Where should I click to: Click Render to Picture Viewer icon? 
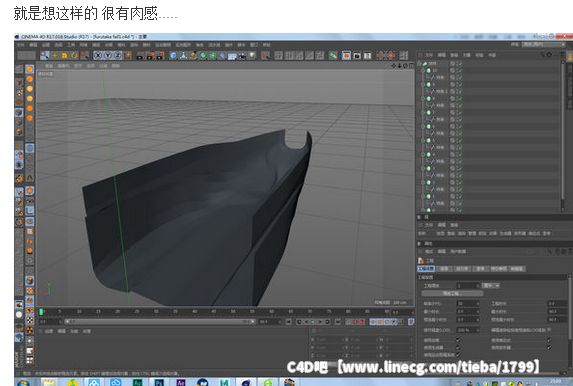(150, 56)
